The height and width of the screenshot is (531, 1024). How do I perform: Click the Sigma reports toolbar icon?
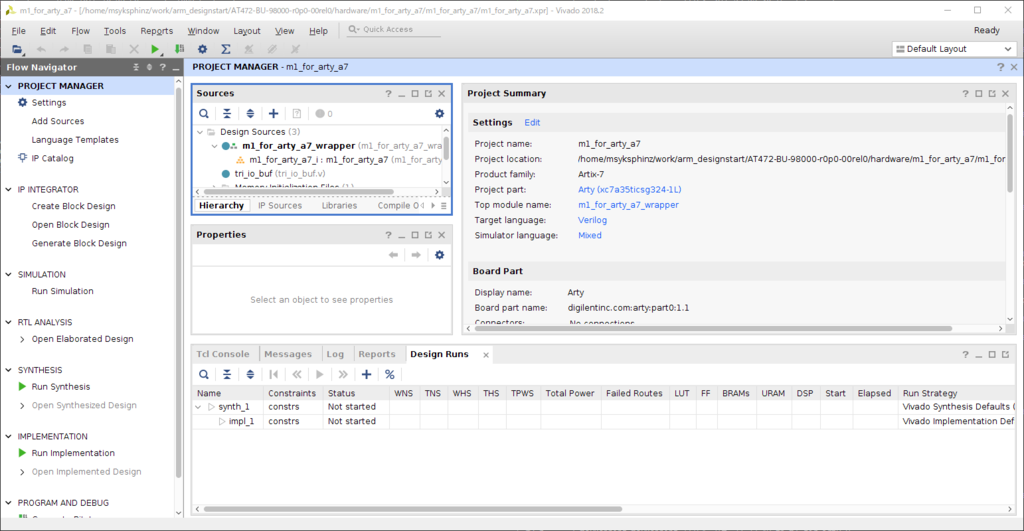[225, 49]
